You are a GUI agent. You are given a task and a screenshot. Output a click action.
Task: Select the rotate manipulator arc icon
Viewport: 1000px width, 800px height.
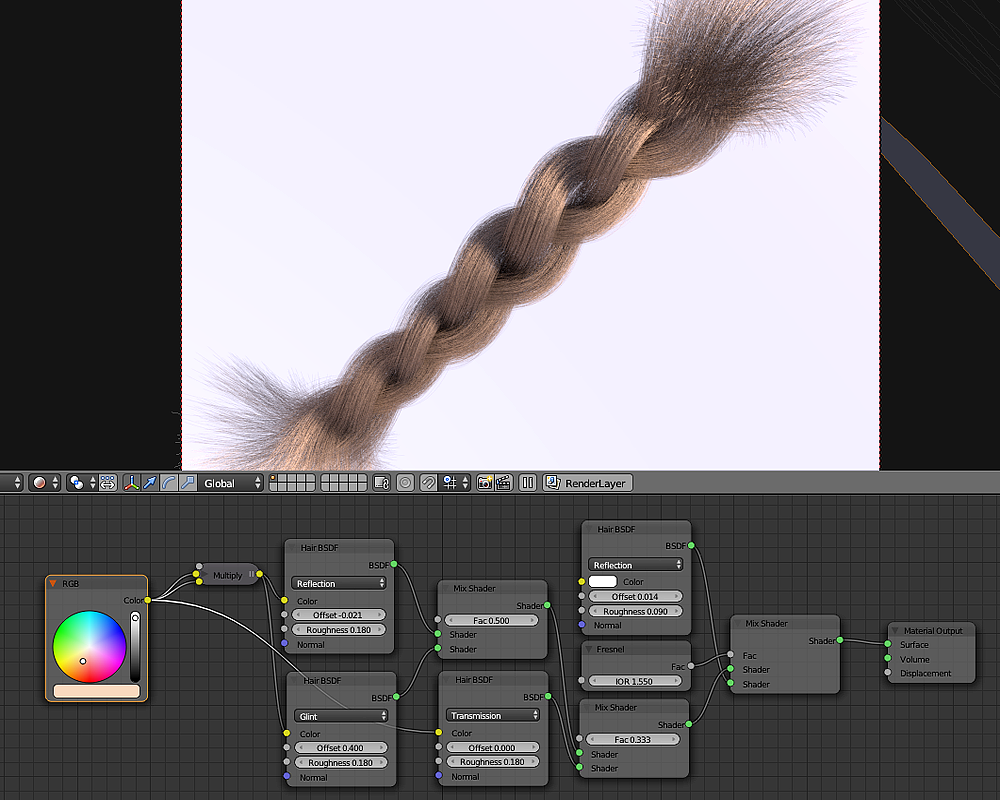tap(168, 483)
